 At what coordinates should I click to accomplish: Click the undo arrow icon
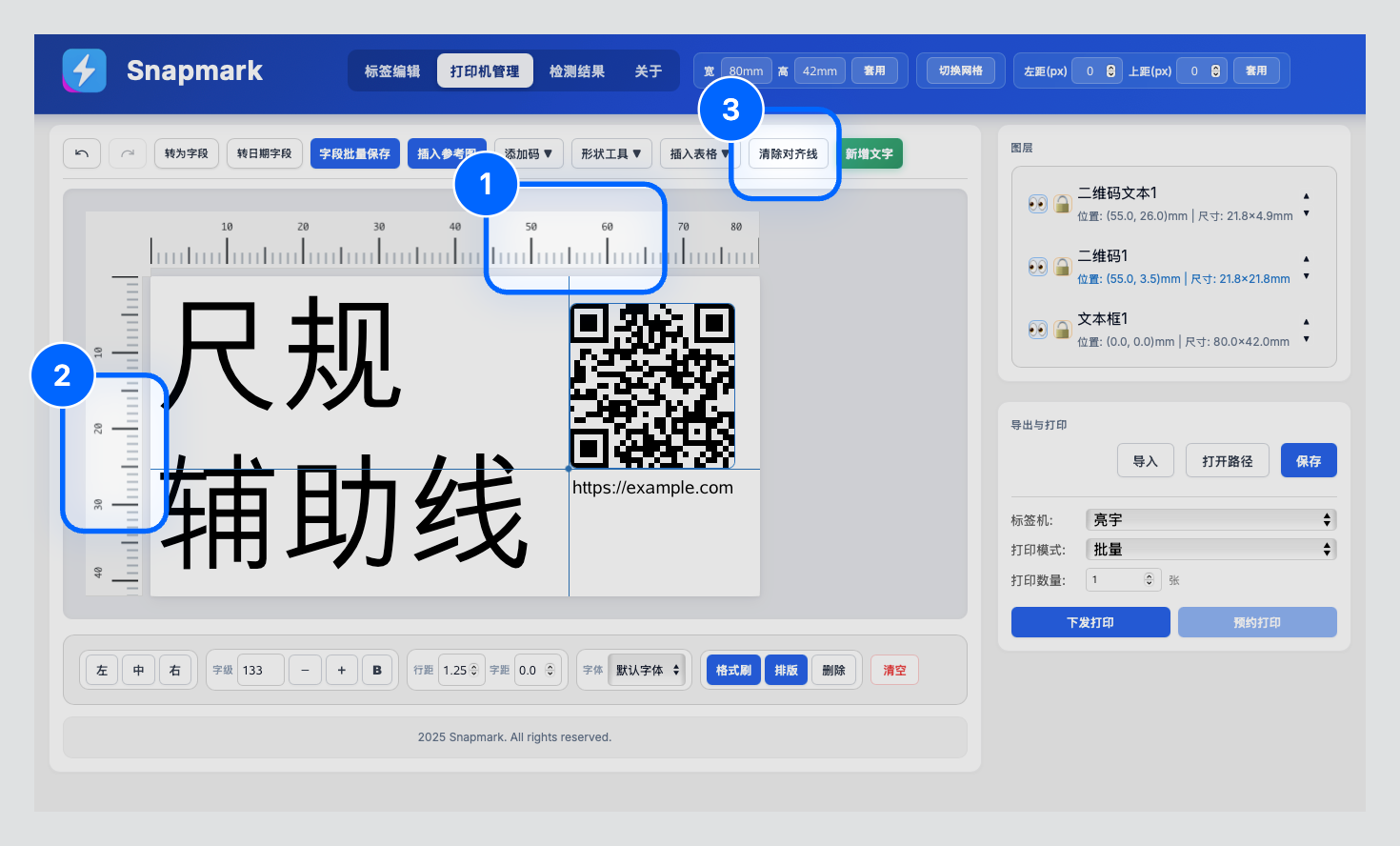click(x=82, y=153)
